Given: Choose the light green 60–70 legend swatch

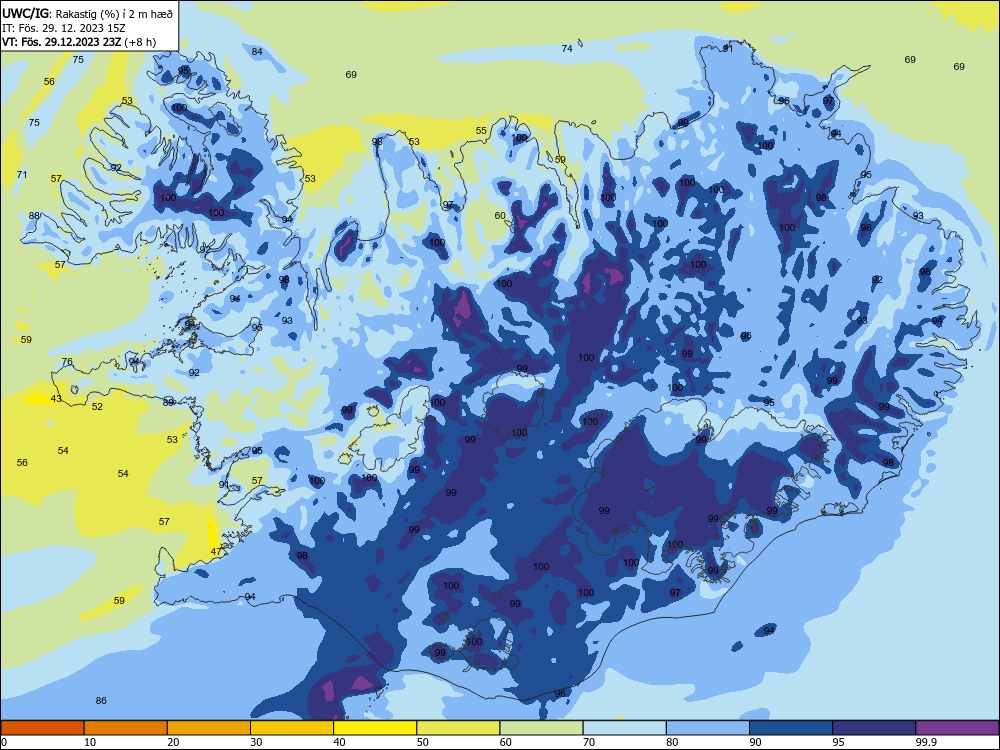Looking at the screenshot, I should pos(541,728).
